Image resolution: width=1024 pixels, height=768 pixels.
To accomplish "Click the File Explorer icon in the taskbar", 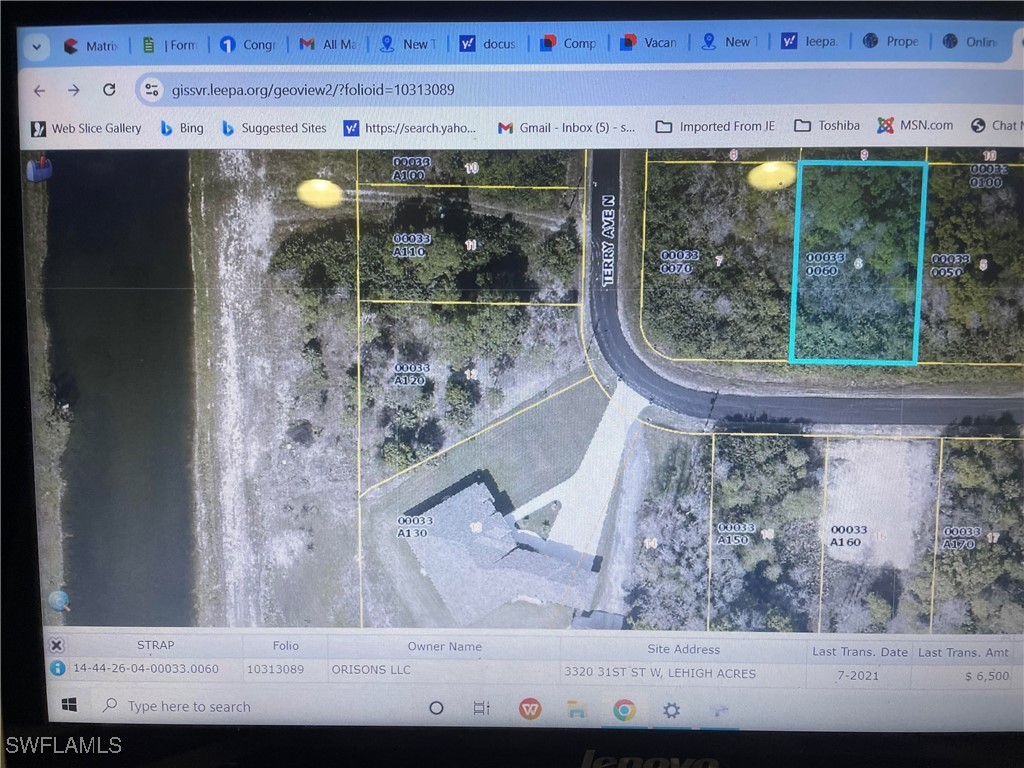I will [578, 707].
